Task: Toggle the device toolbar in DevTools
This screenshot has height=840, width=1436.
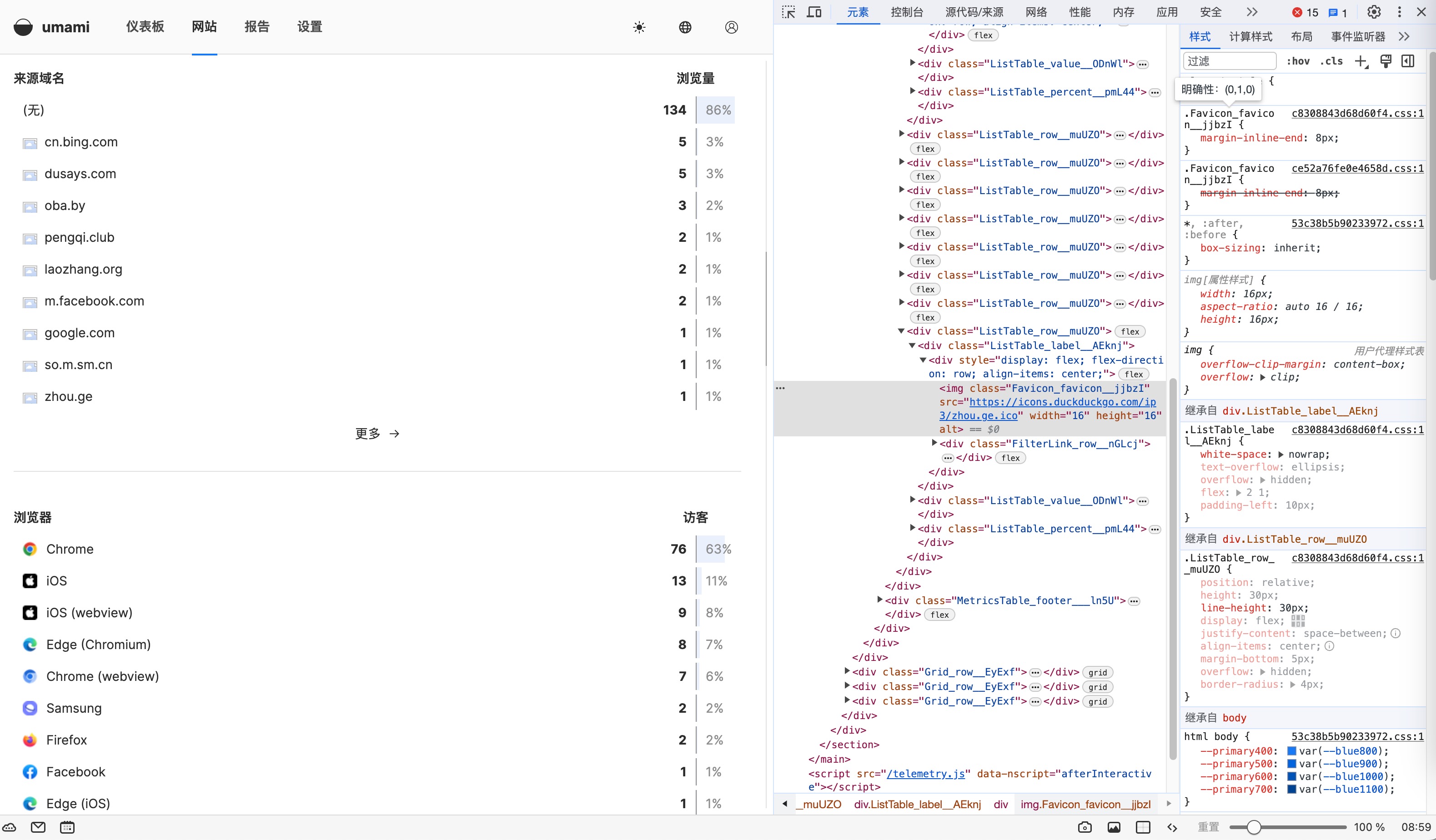Action: pos(814,12)
